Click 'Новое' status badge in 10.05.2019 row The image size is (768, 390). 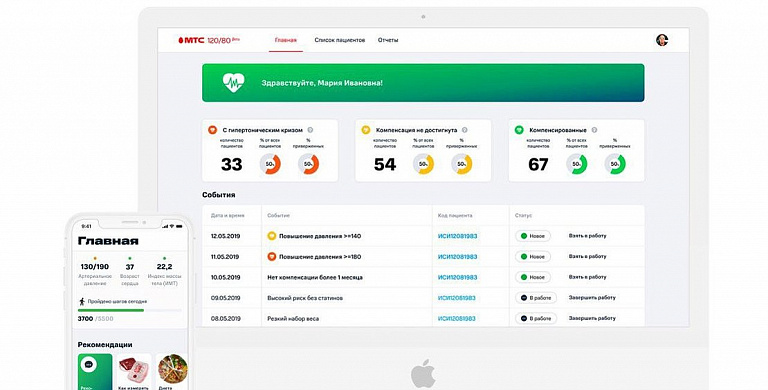click(x=533, y=277)
